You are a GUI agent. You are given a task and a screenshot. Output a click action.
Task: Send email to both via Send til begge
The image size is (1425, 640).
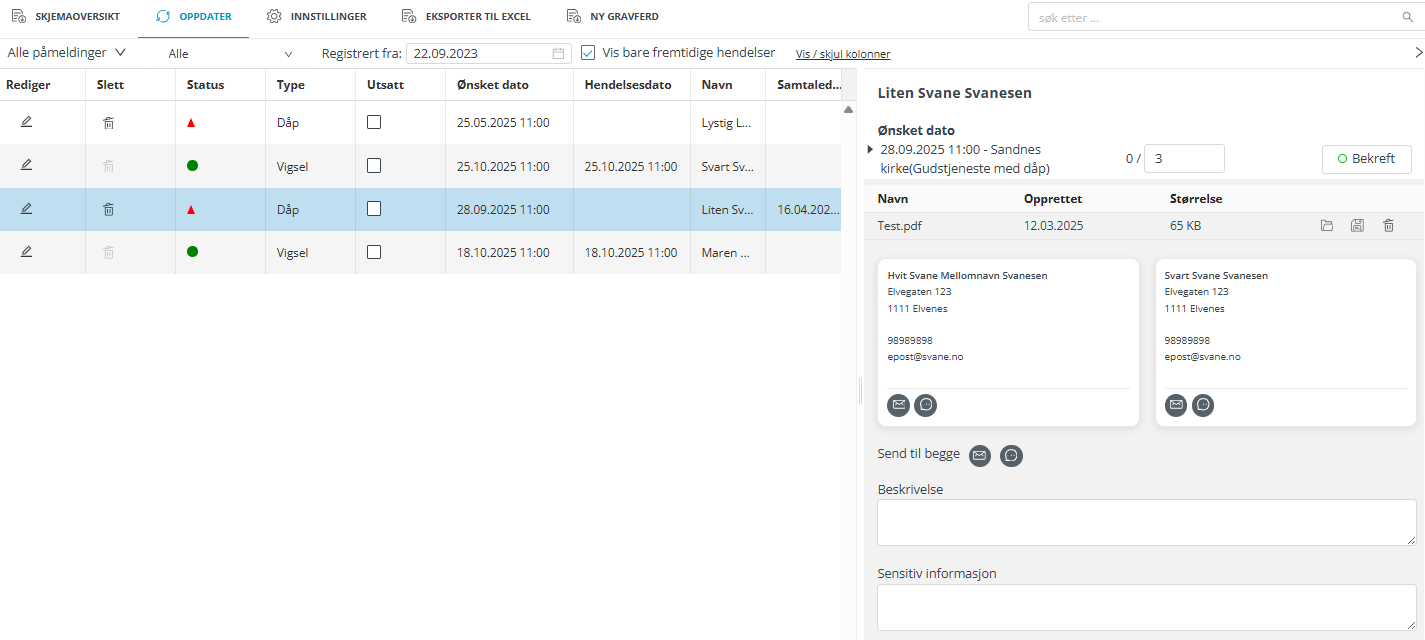point(980,456)
